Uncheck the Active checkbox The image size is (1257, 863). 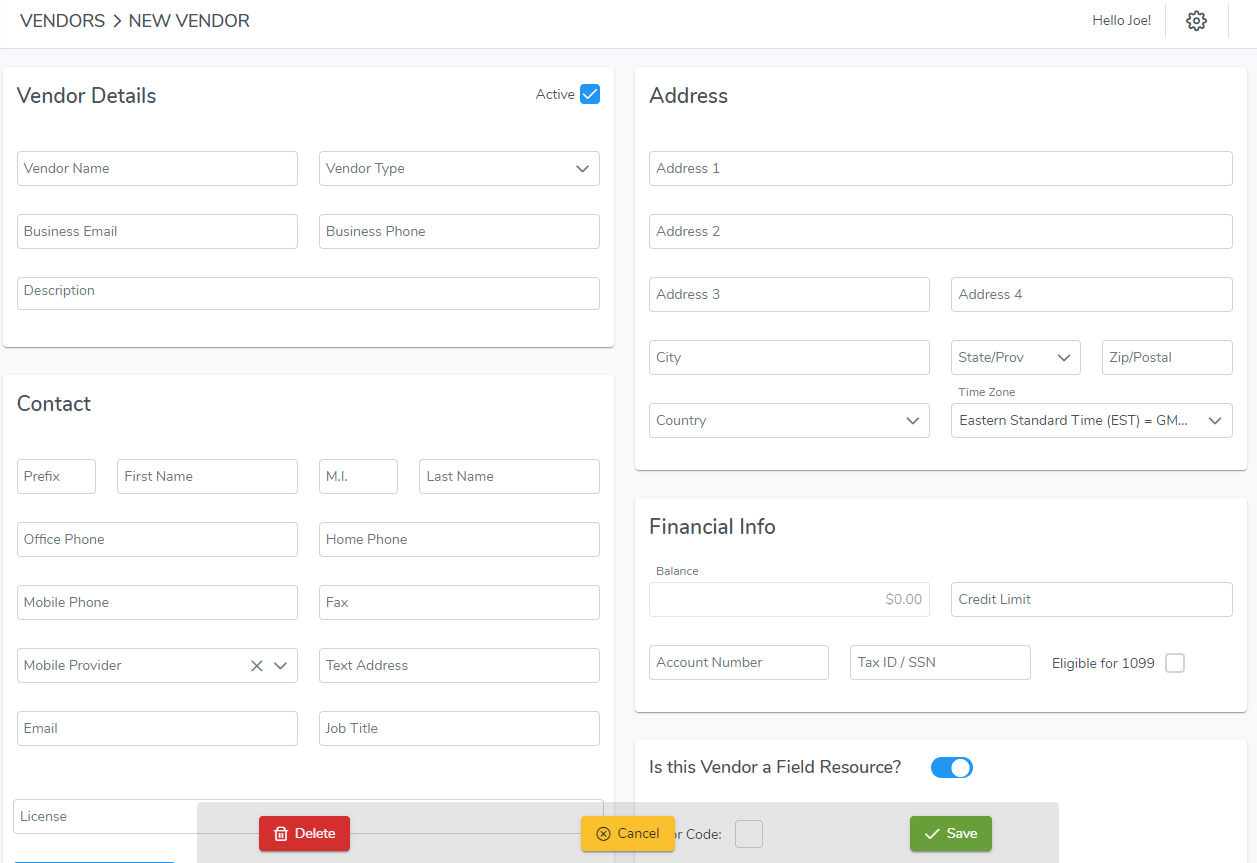coord(589,93)
